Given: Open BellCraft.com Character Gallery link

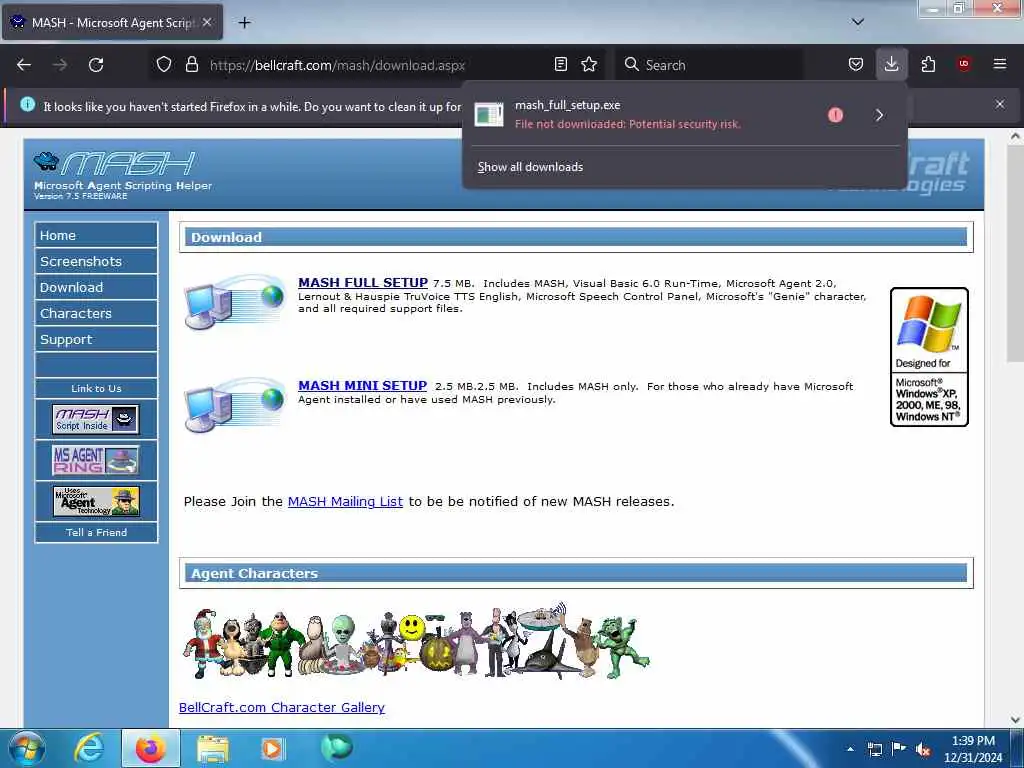Looking at the screenshot, I should click(282, 707).
